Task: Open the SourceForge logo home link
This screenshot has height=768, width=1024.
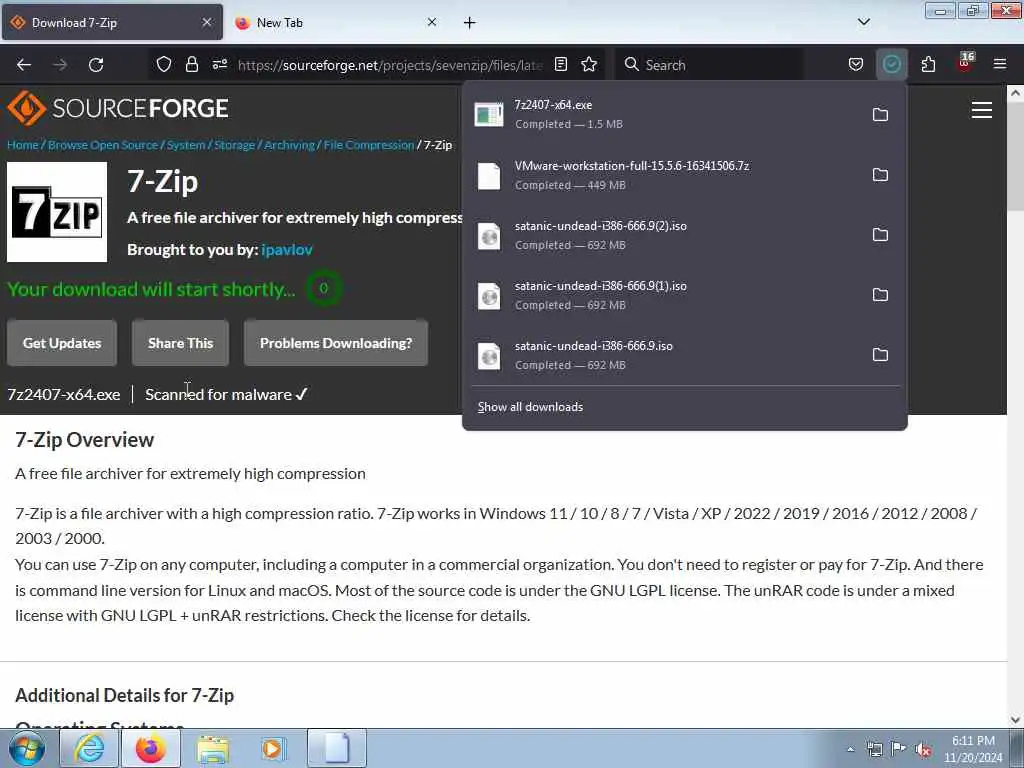Action: [118, 108]
